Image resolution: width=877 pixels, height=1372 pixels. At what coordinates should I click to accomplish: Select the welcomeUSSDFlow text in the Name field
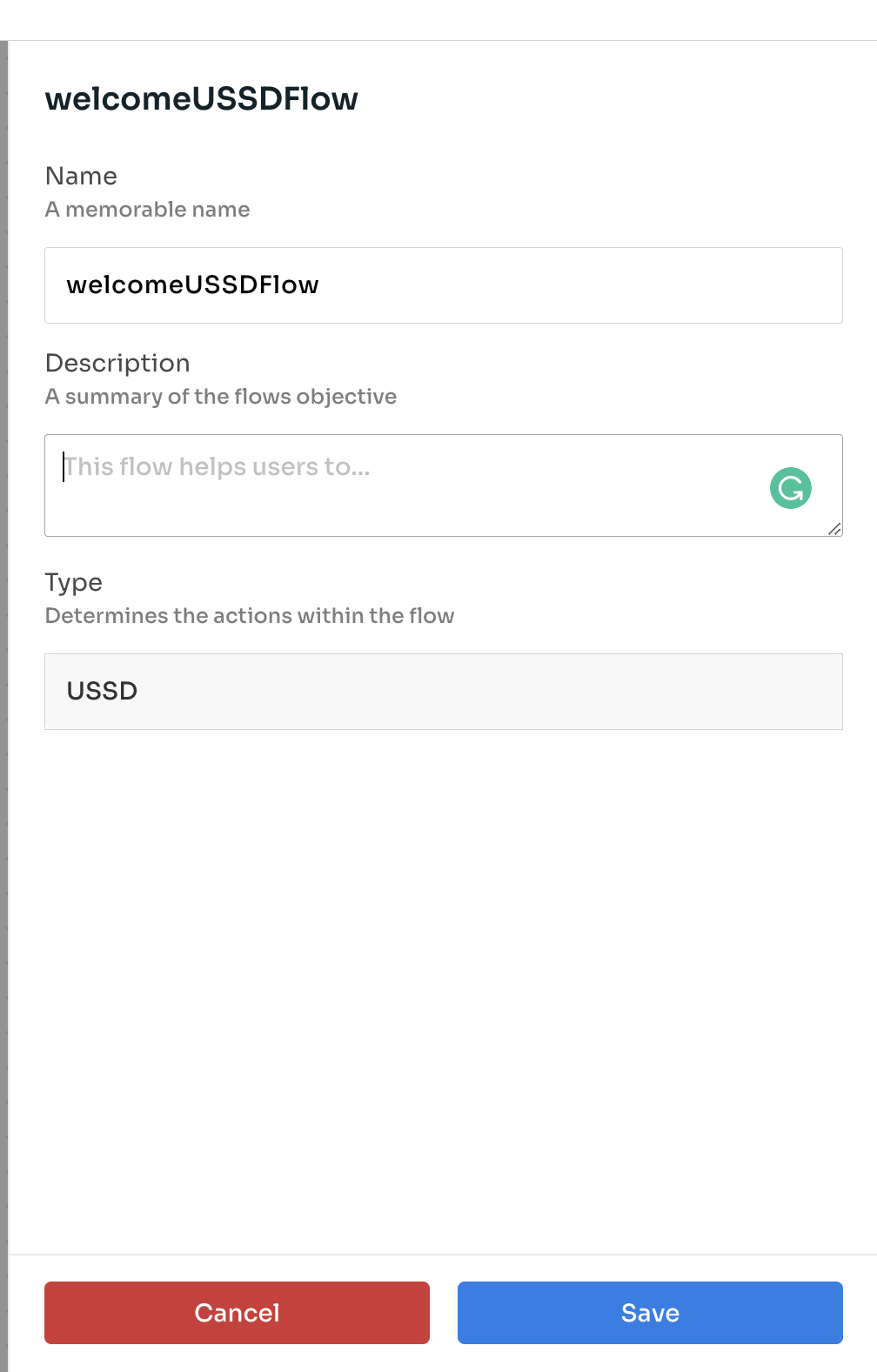point(193,284)
